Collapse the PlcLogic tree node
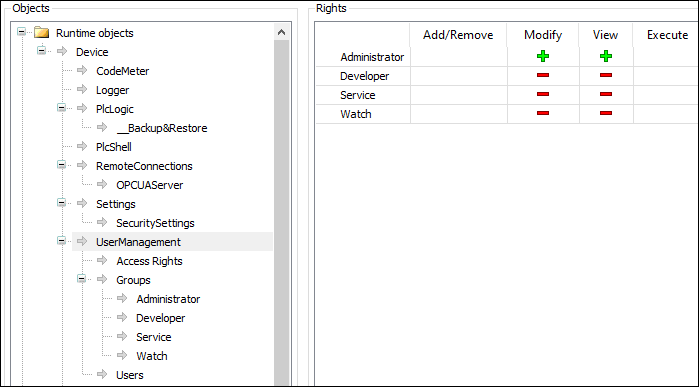The width and height of the screenshot is (699, 387). (61, 108)
